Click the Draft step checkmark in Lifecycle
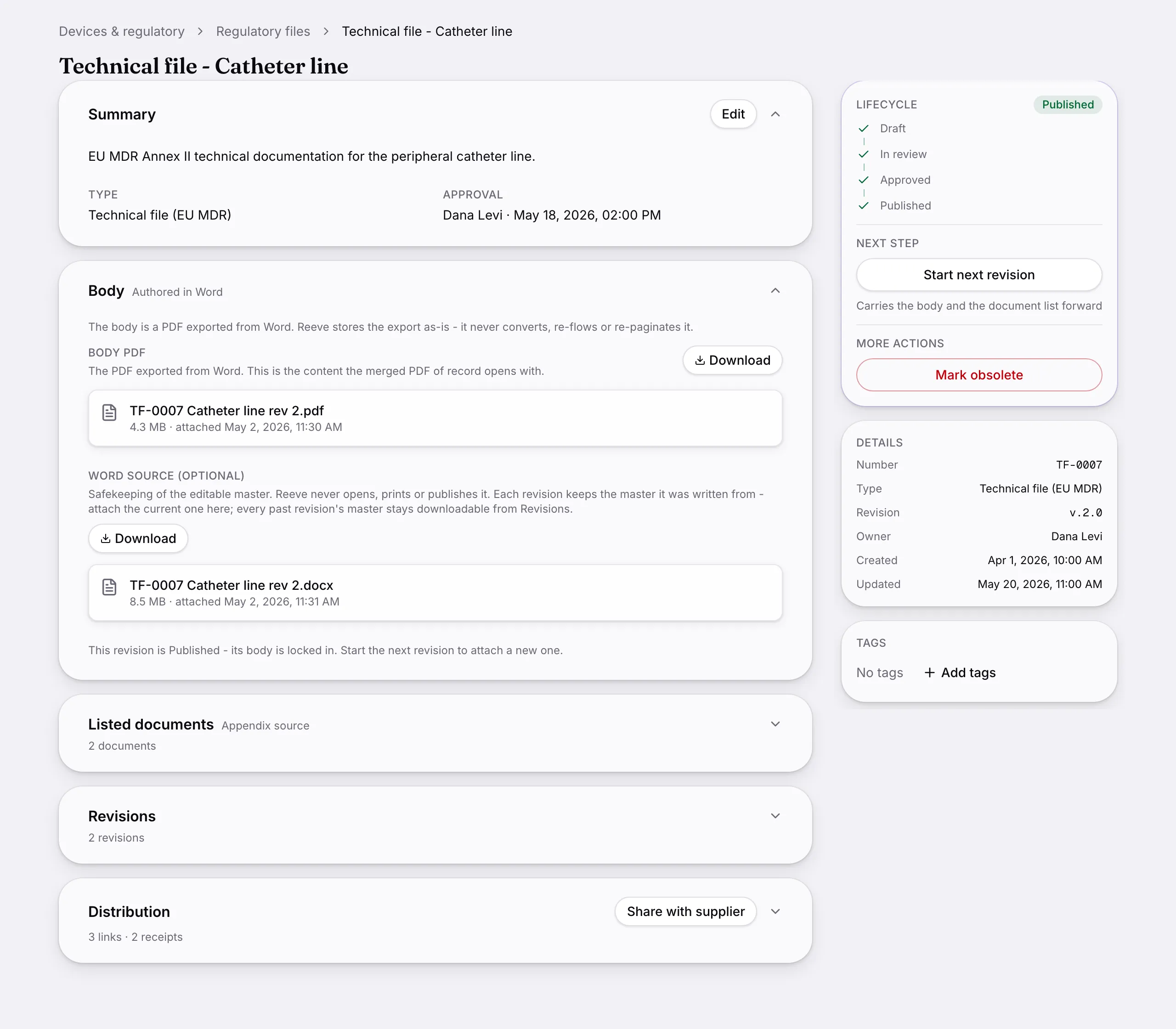This screenshot has height=1029, width=1176. click(863, 129)
